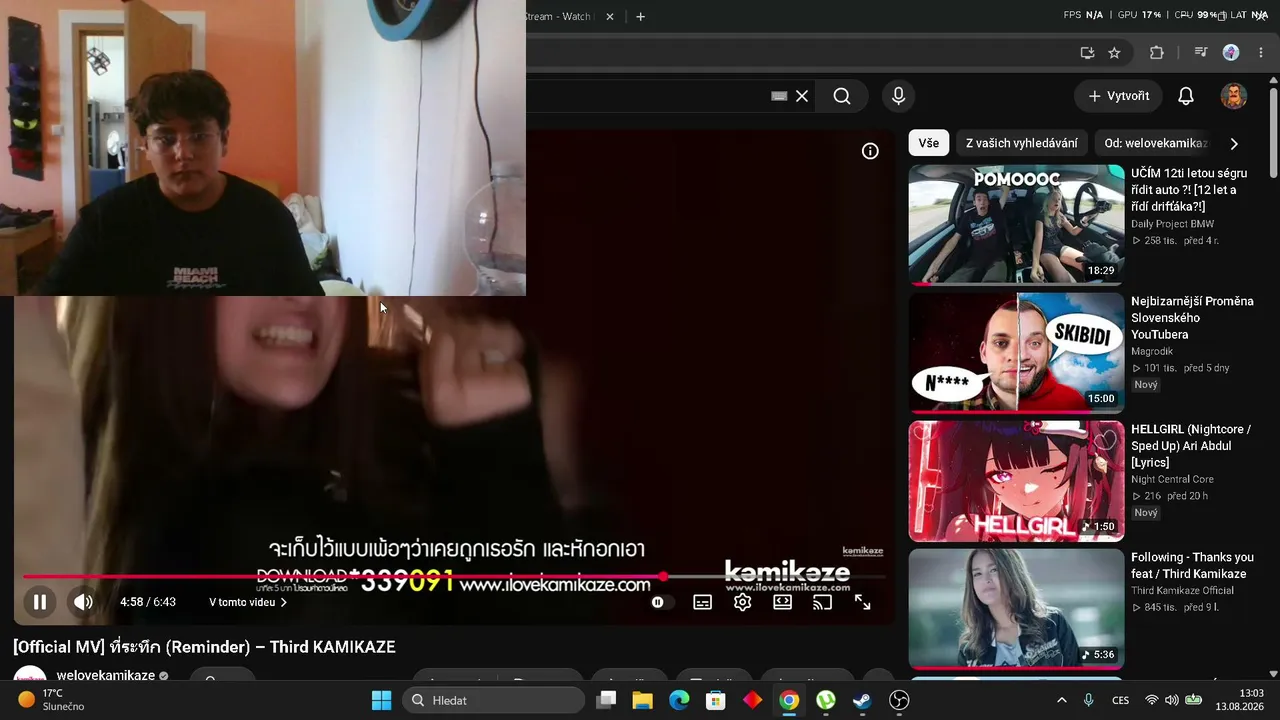Open the red diamond app on taskbar
The width and height of the screenshot is (1280, 720).
752,700
